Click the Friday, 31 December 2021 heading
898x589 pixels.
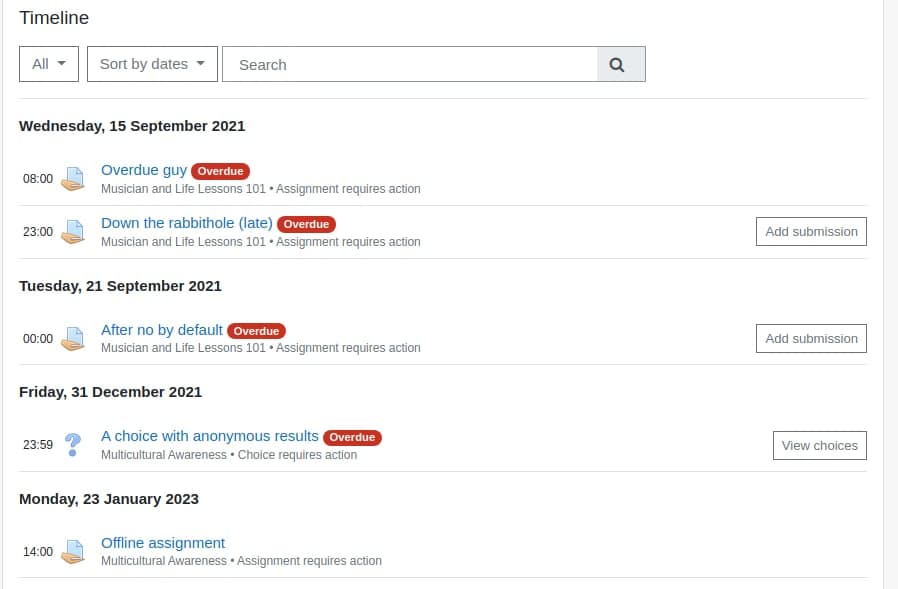[x=111, y=392]
